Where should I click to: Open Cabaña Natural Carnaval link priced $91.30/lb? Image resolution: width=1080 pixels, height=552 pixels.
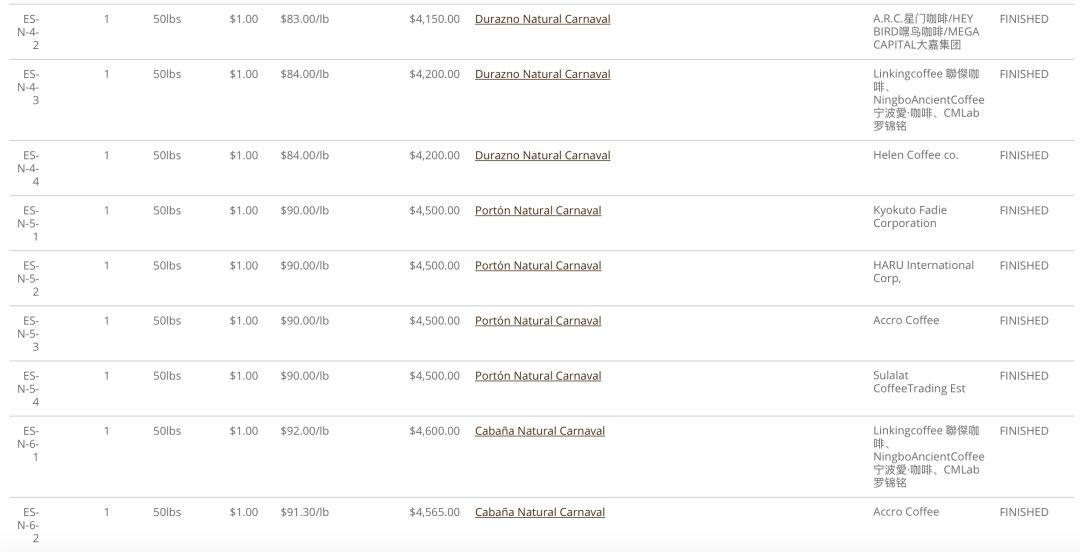[x=539, y=513]
